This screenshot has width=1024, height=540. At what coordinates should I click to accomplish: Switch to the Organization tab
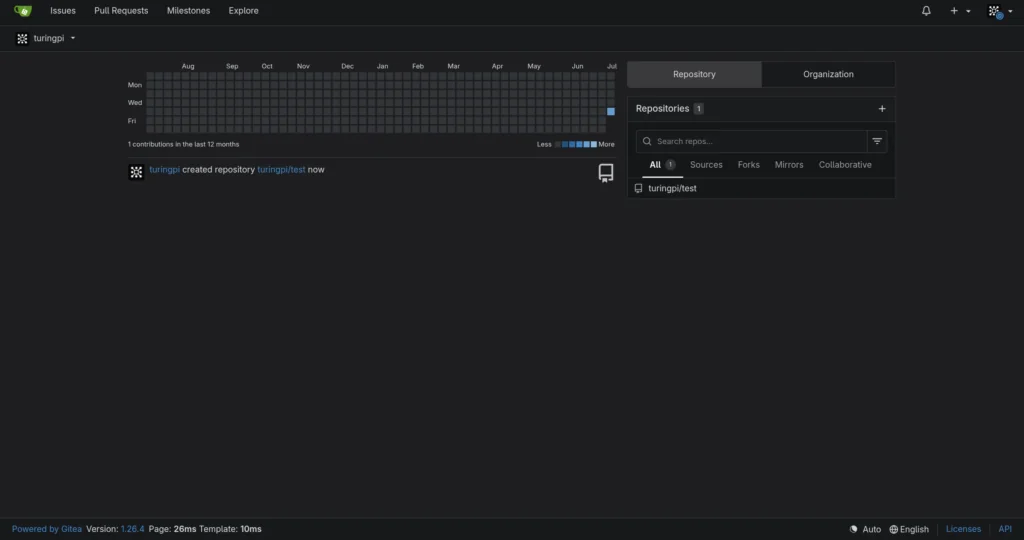[x=828, y=74]
